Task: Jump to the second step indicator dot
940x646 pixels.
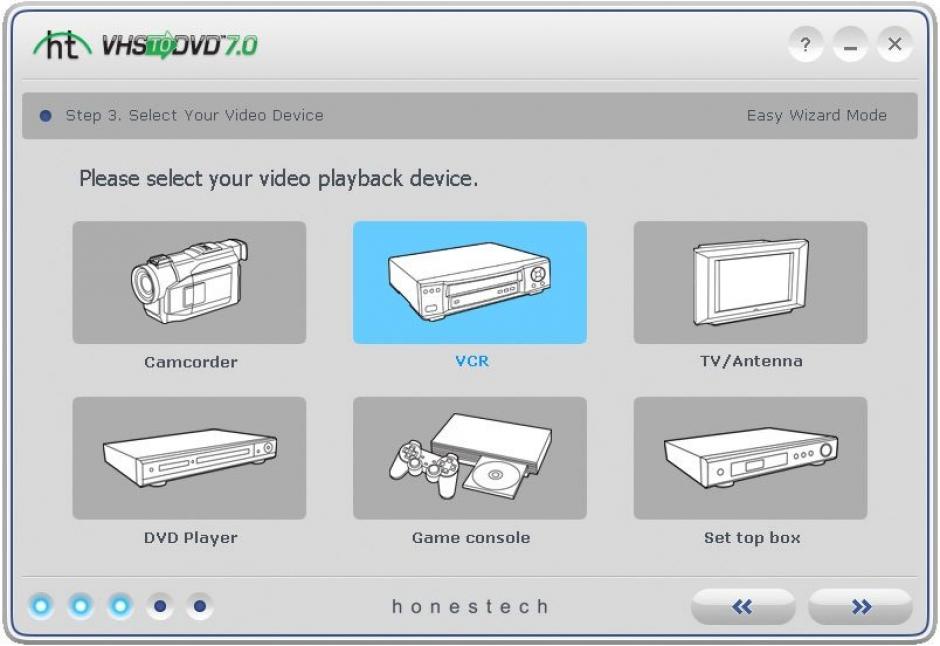Action: (x=81, y=606)
